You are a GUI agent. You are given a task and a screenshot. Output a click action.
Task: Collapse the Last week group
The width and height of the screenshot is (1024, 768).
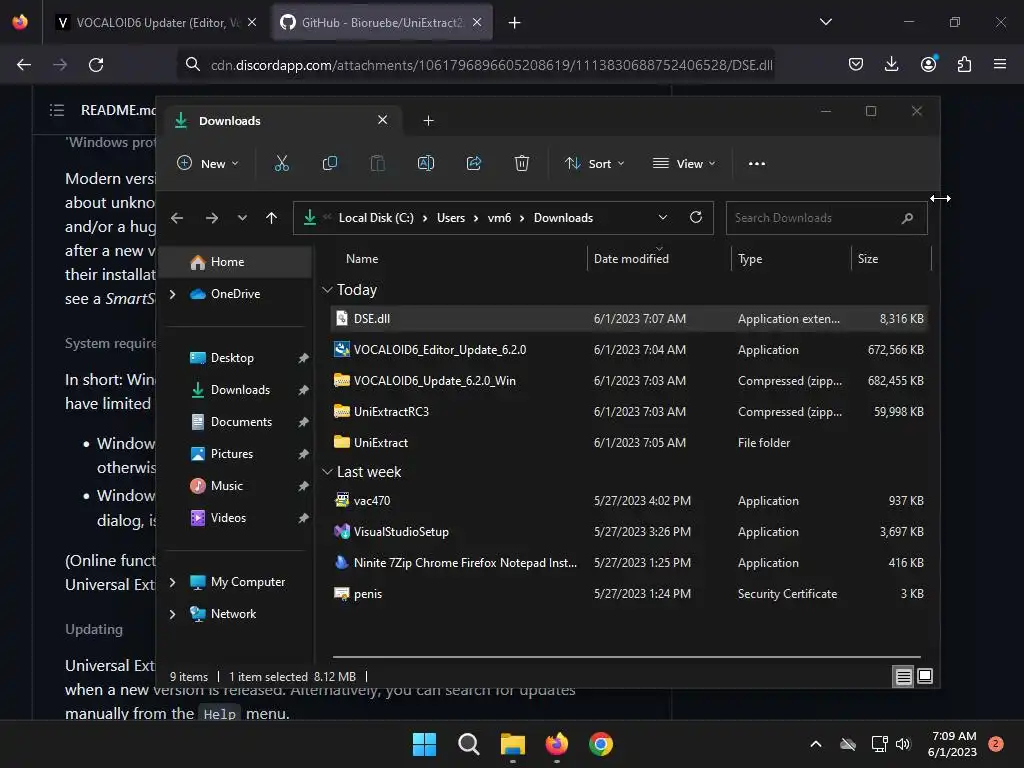(x=327, y=472)
